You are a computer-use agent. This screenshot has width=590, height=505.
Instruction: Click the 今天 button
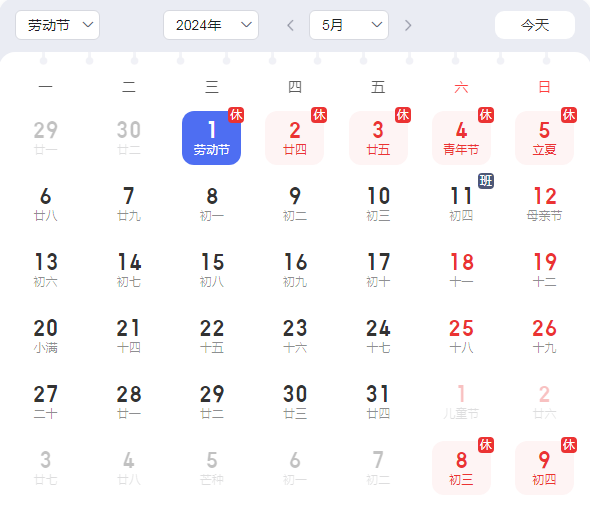pyautogui.click(x=535, y=25)
